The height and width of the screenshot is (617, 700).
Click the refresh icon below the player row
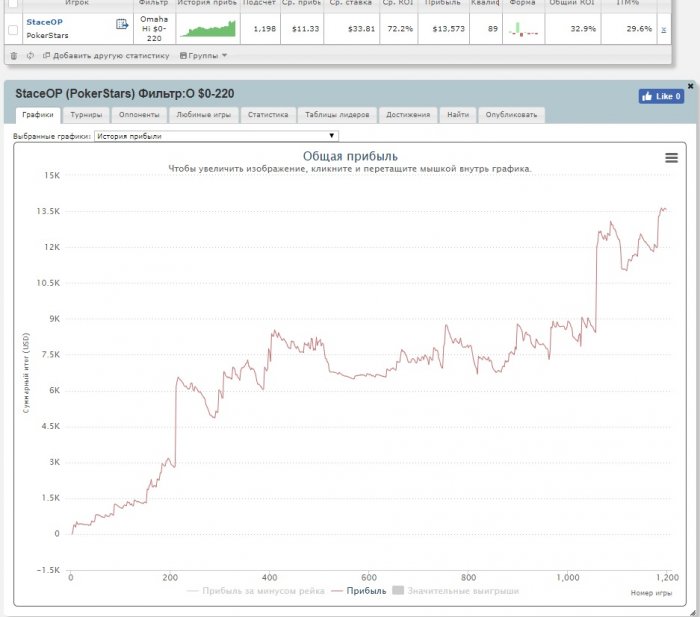click(x=30, y=55)
